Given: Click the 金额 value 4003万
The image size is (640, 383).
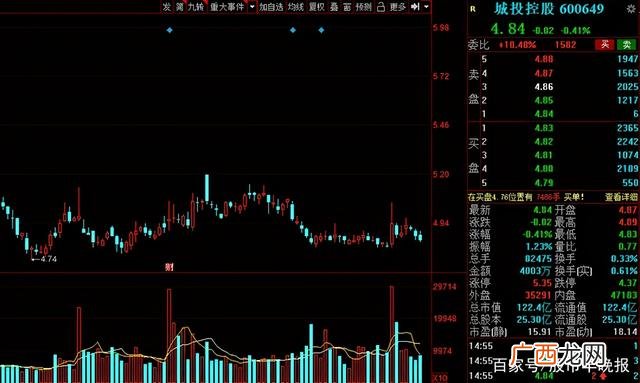Looking at the screenshot, I should [x=536, y=271].
